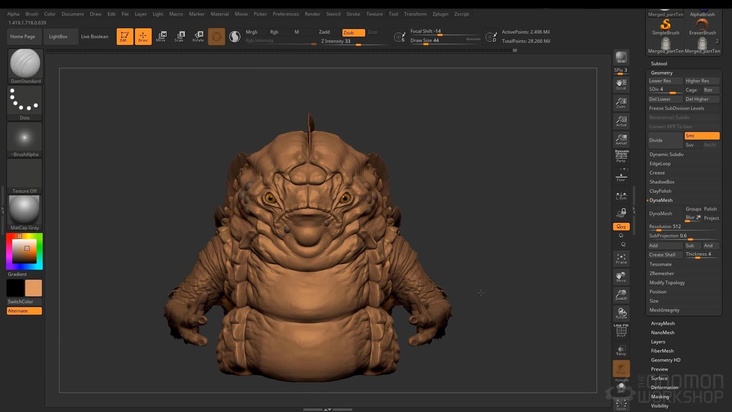Toggle the Live Boolean button
The image size is (732, 412).
pos(94,36)
